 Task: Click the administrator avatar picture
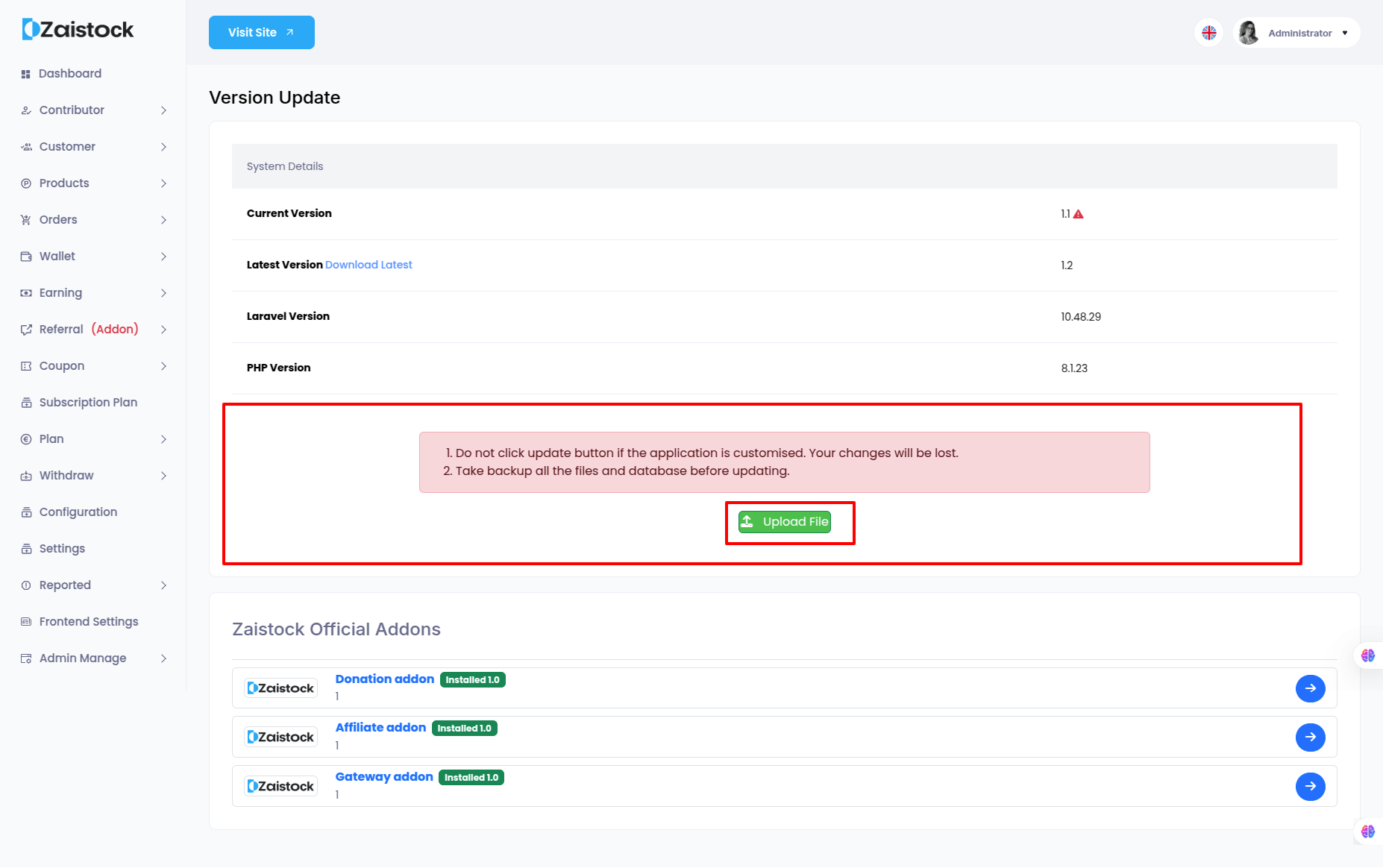1249,33
